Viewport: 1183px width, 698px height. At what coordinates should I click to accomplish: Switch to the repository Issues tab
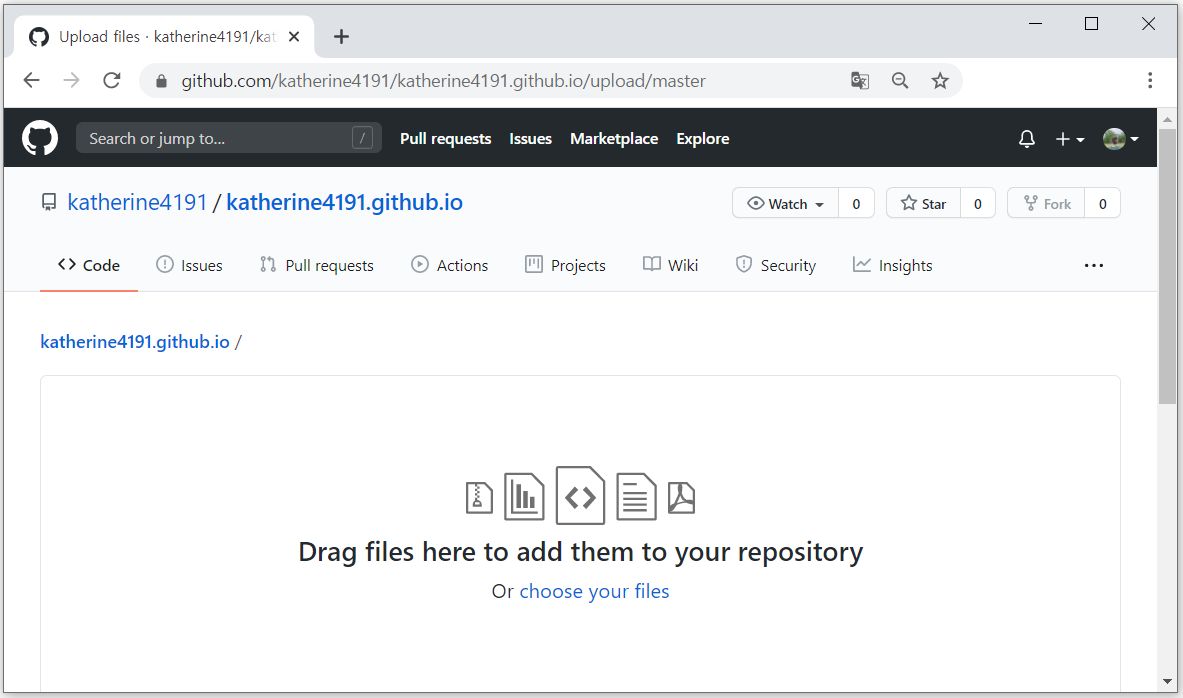189,266
